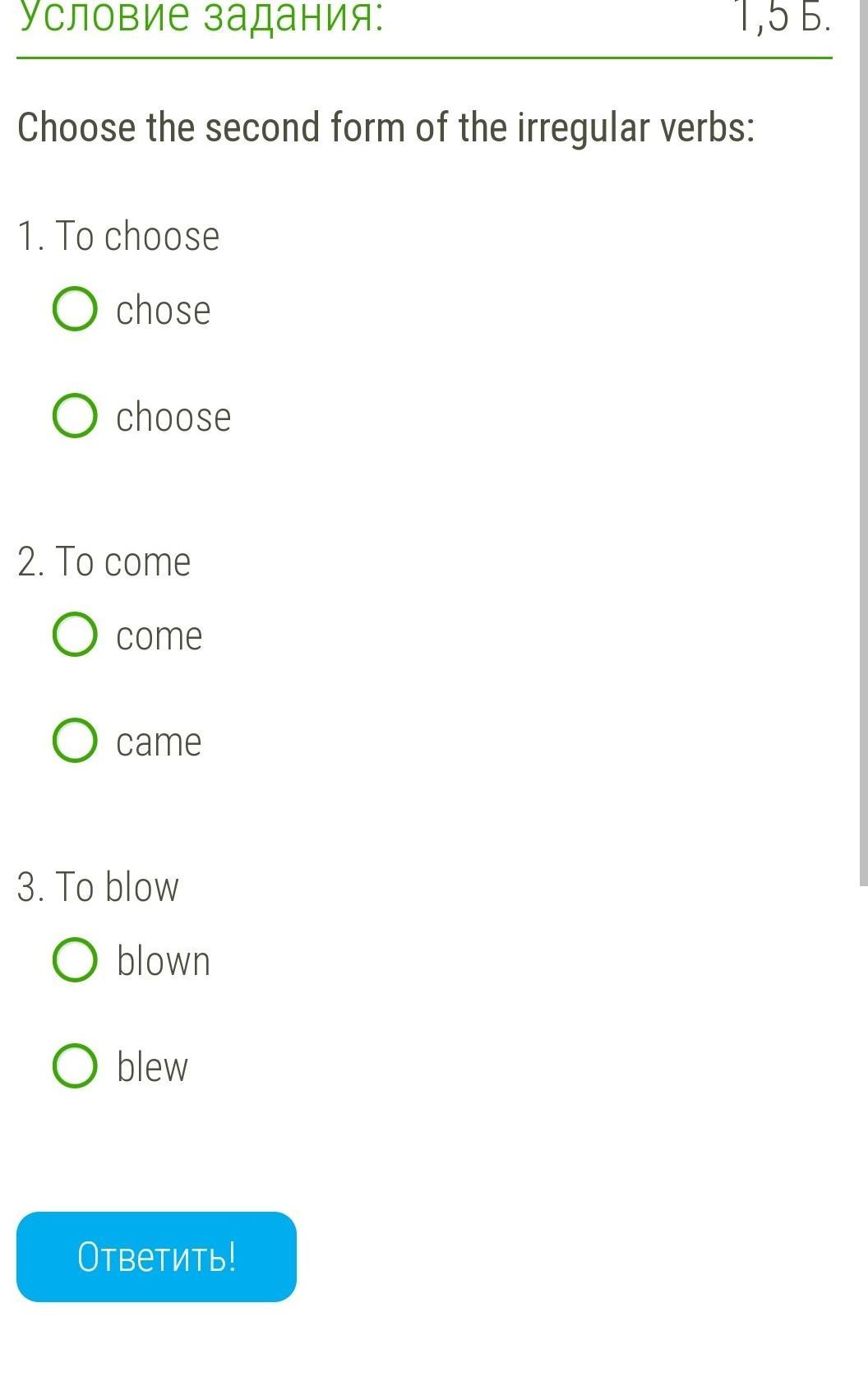Select the radio circle beside "choose"
The width and height of the screenshot is (868, 1400).
[75, 415]
